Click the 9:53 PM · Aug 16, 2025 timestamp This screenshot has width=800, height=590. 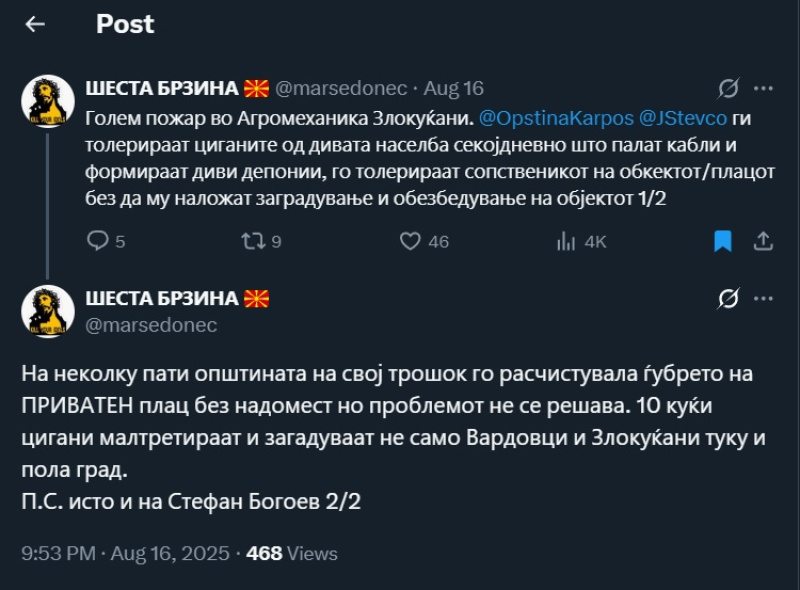(127, 553)
